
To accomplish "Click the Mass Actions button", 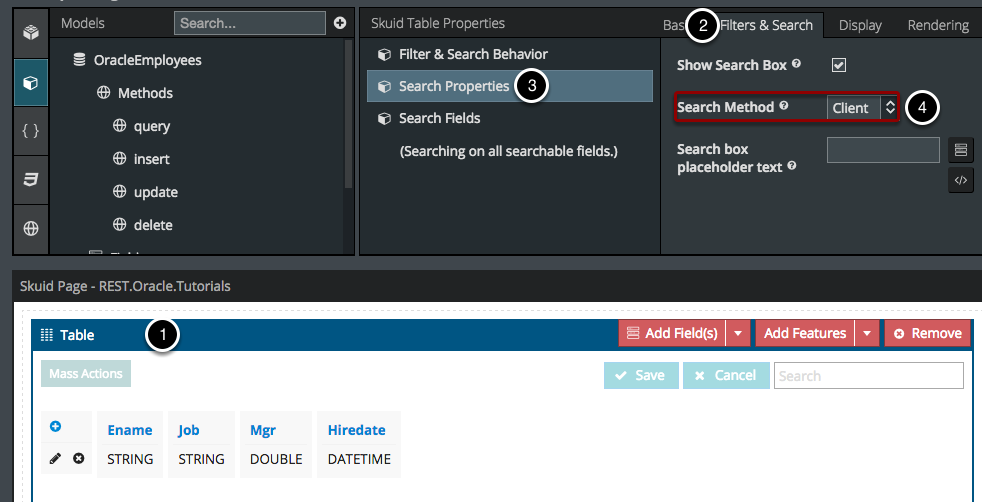I will click(86, 374).
